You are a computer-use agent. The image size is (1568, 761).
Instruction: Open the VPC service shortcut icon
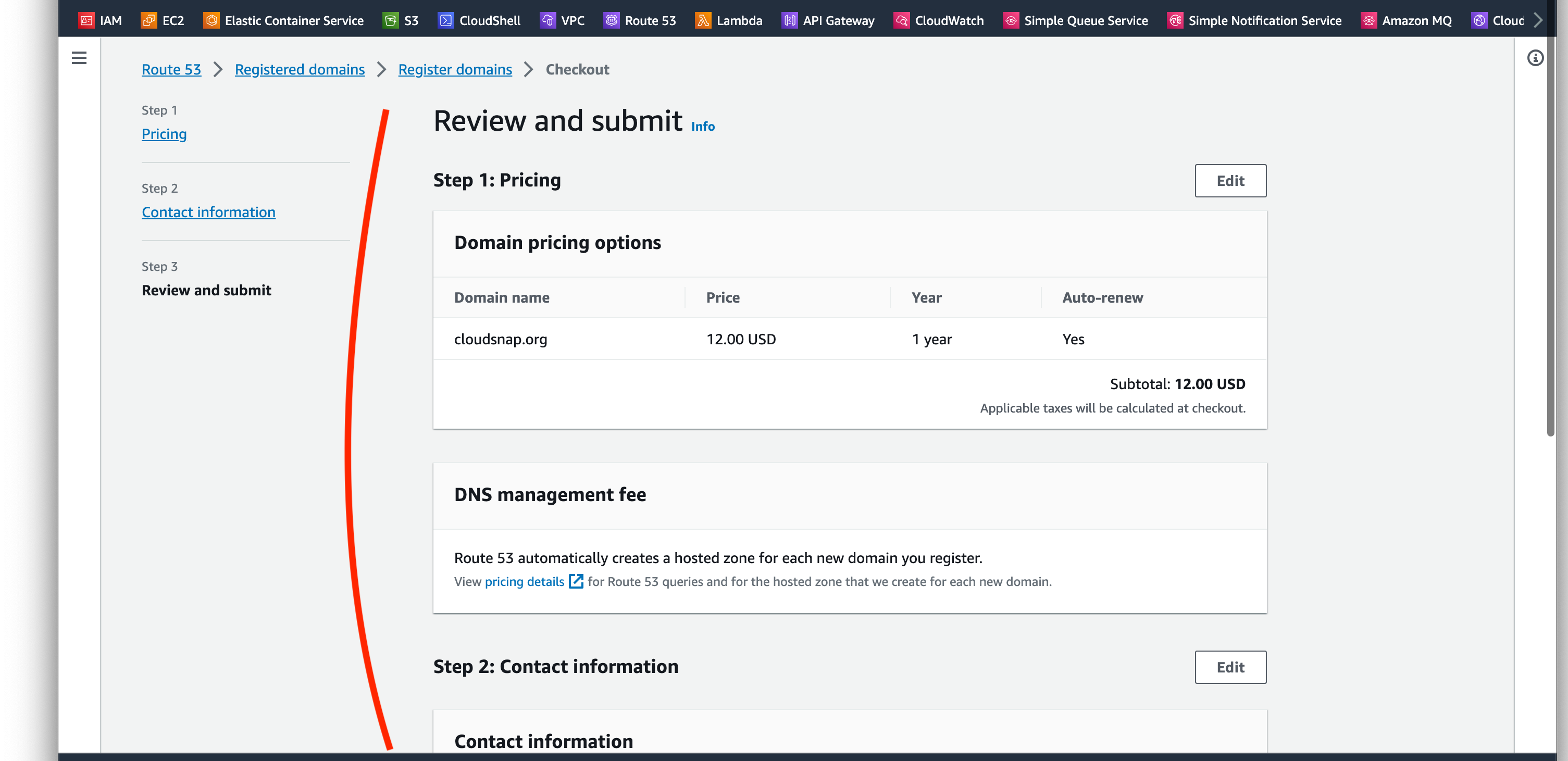tap(548, 20)
